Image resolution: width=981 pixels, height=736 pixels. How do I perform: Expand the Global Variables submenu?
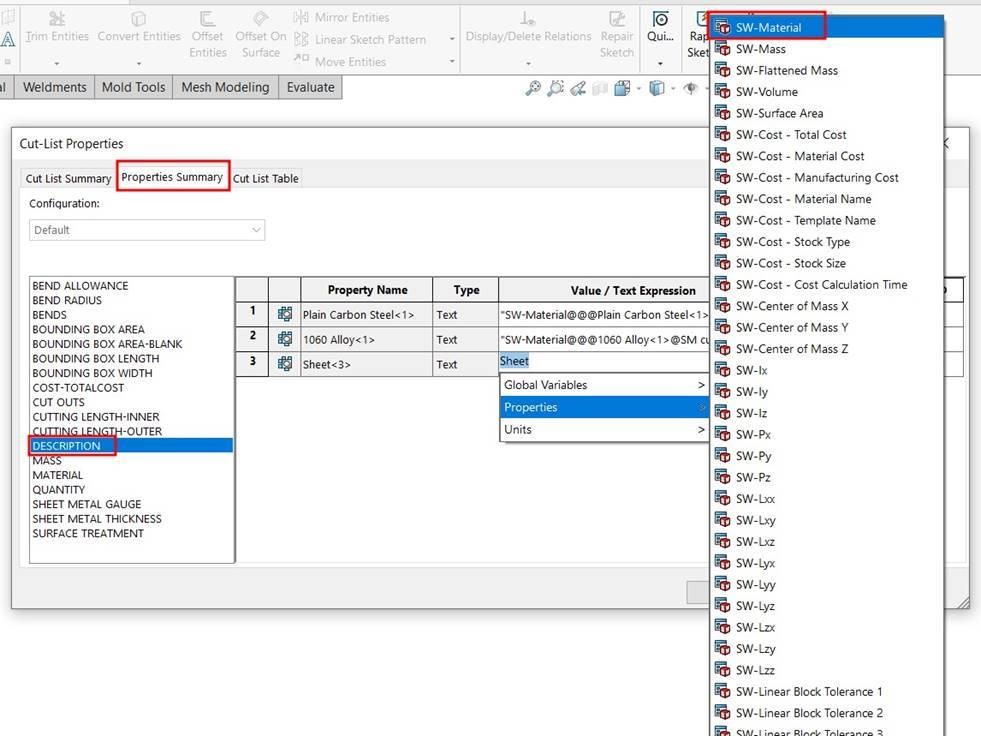[603, 385]
